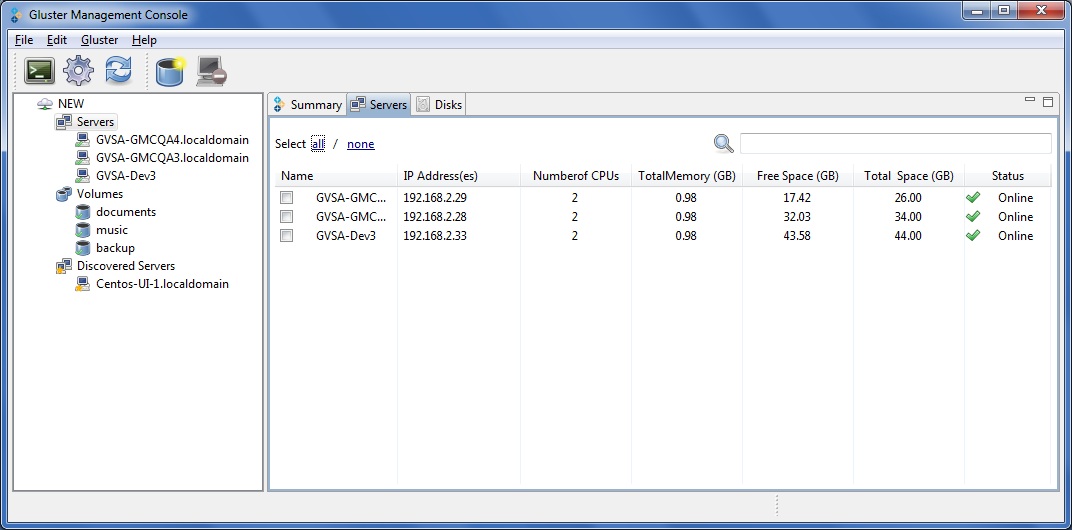Click the create volume cylinder icon
The height and width of the screenshot is (530, 1072).
click(170, 71)
